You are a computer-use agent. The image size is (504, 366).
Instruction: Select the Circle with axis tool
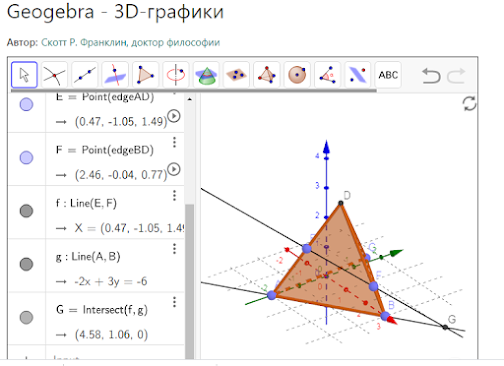point(176,75)
